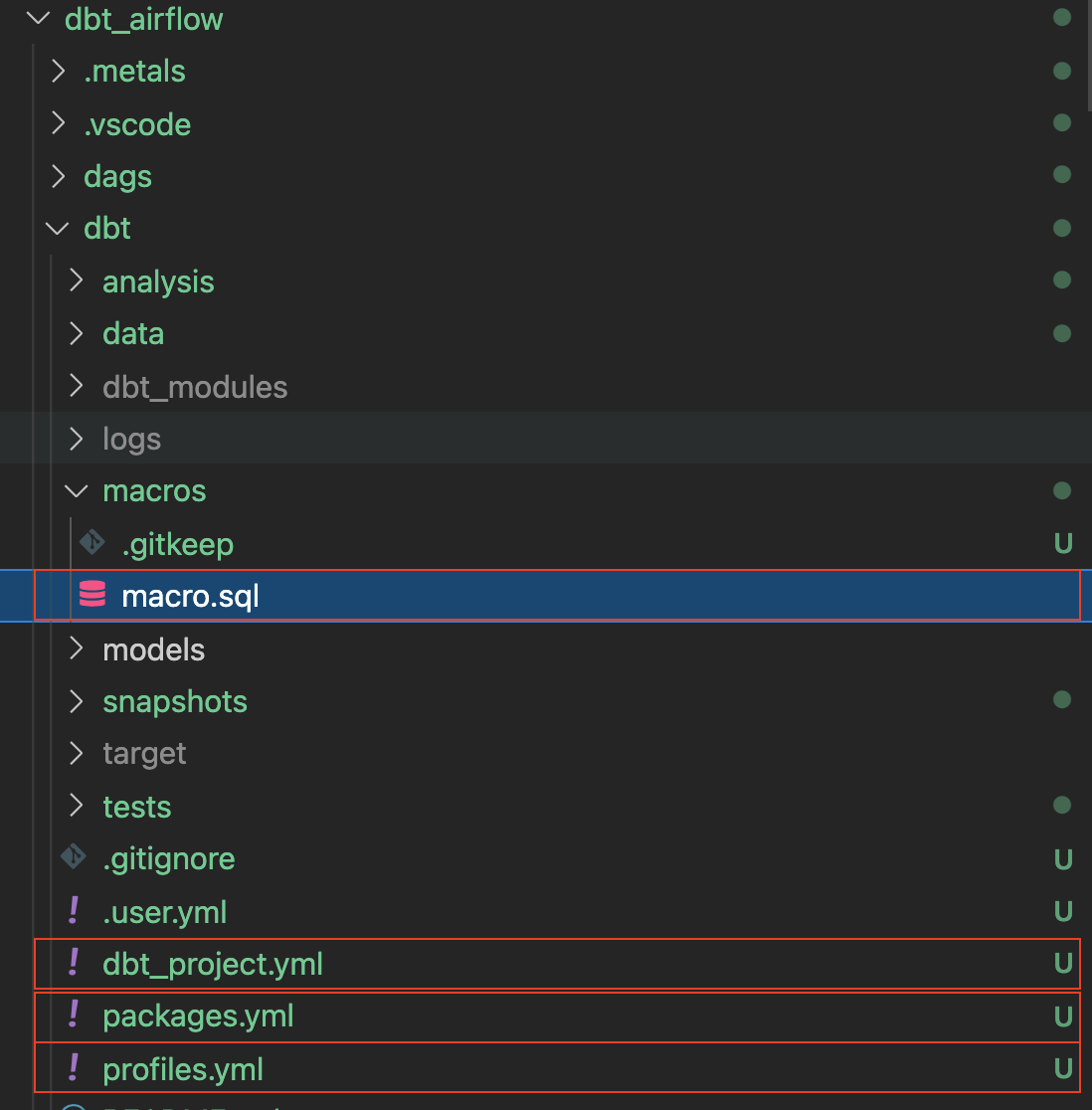Expand the dags folder
This screenshot has height=1110, width=1092.
(x=58, y=176)
